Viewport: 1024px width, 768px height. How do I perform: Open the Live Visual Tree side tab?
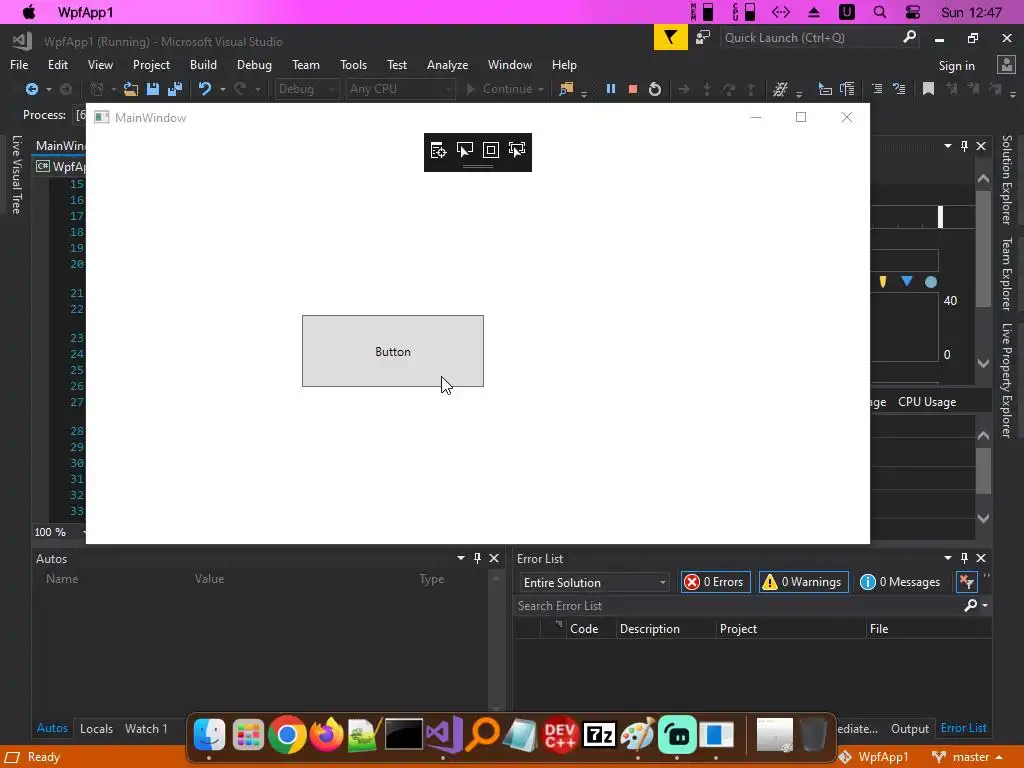[17, 174]
